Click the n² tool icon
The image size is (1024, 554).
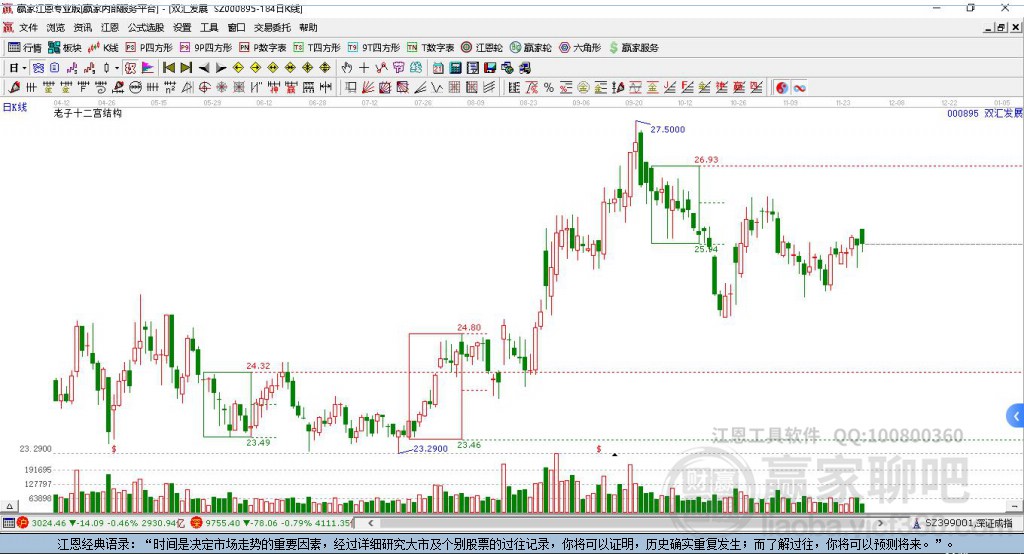click(170, 88)
